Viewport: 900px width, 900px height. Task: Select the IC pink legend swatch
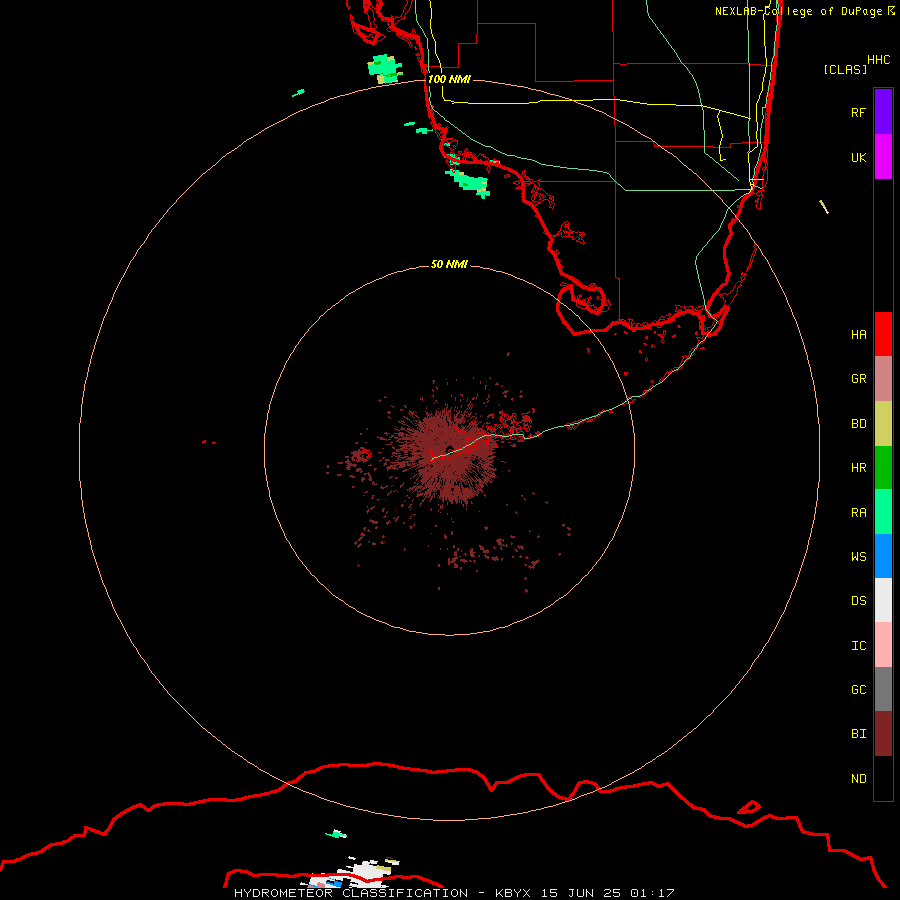(x=883, y=645)
